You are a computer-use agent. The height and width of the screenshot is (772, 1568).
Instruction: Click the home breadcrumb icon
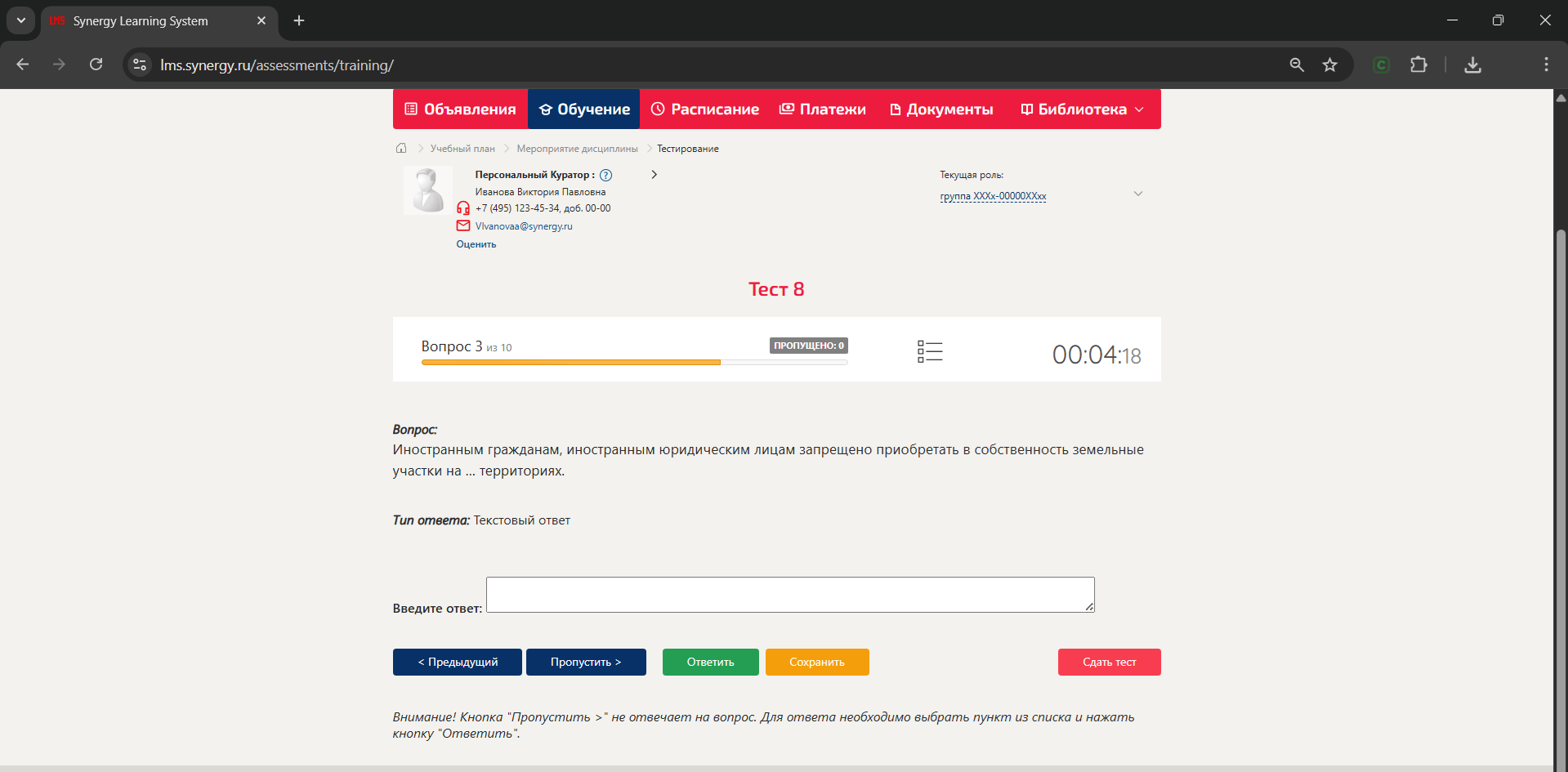[401, 148]
